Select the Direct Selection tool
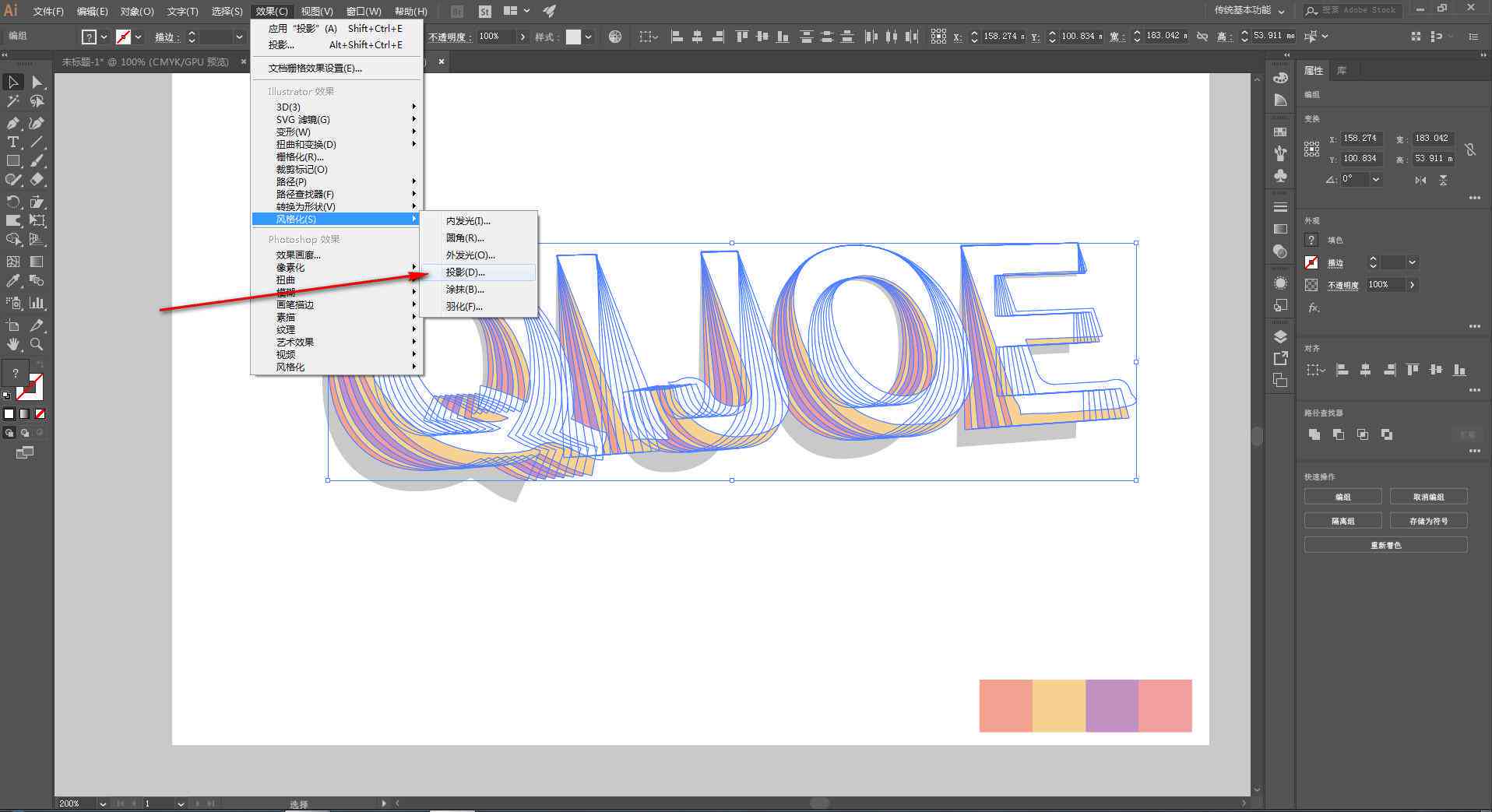This screenshot has height=812, width=1492. (x=37, y=82)
